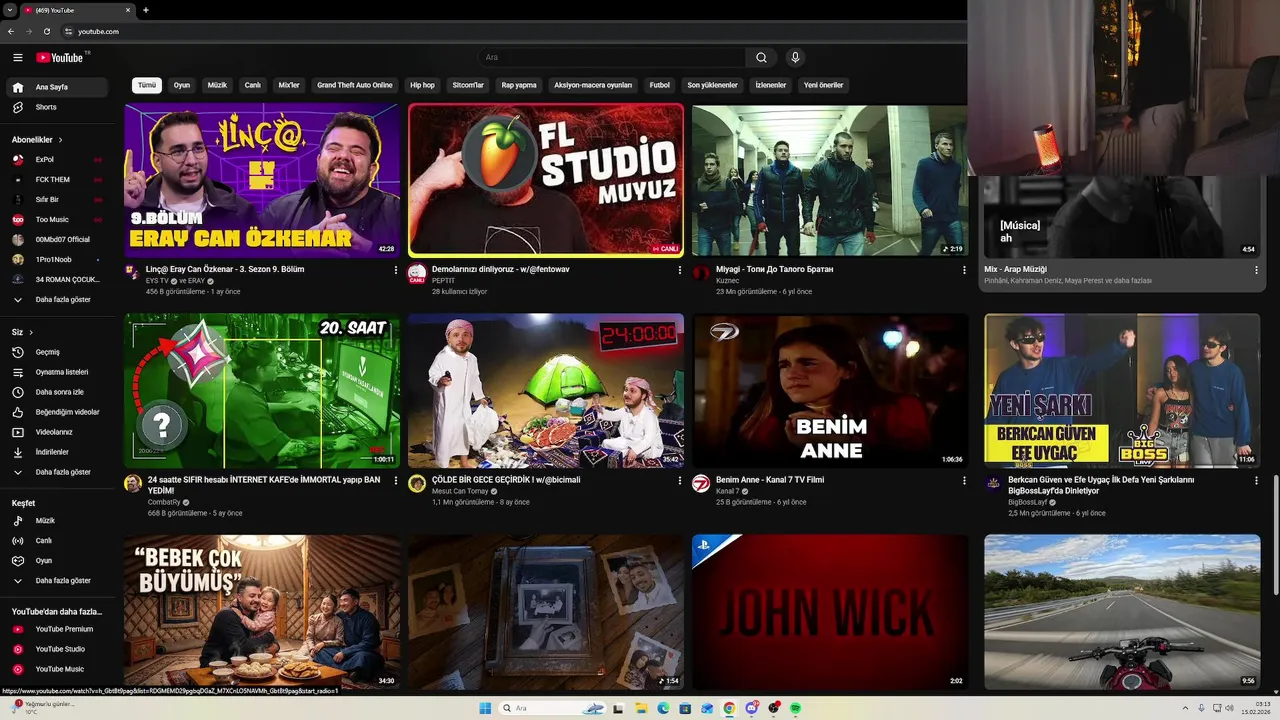Select the Yeni öneriler chip

click(824, 85)
